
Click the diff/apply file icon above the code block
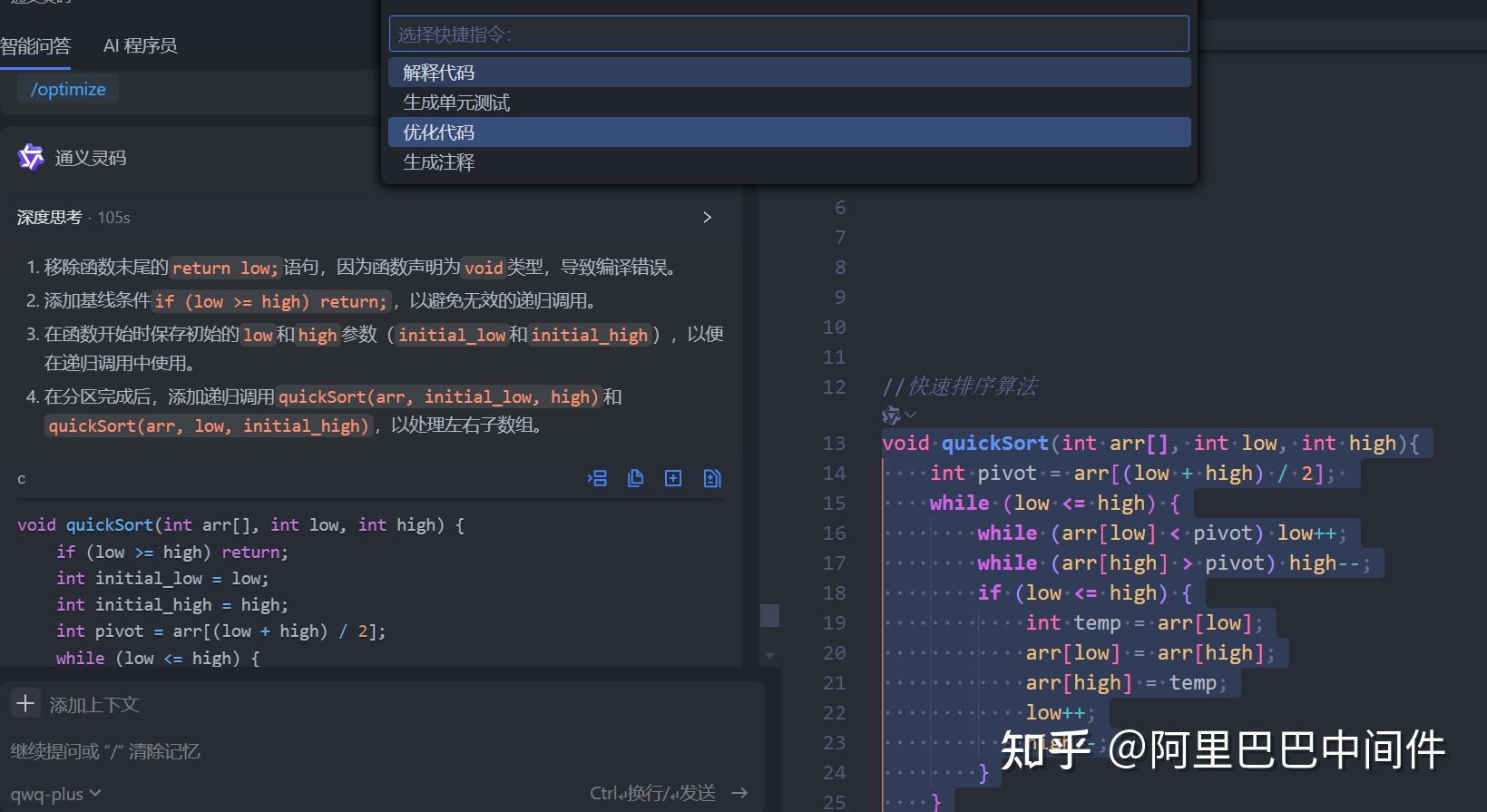[x=712, y=478]
